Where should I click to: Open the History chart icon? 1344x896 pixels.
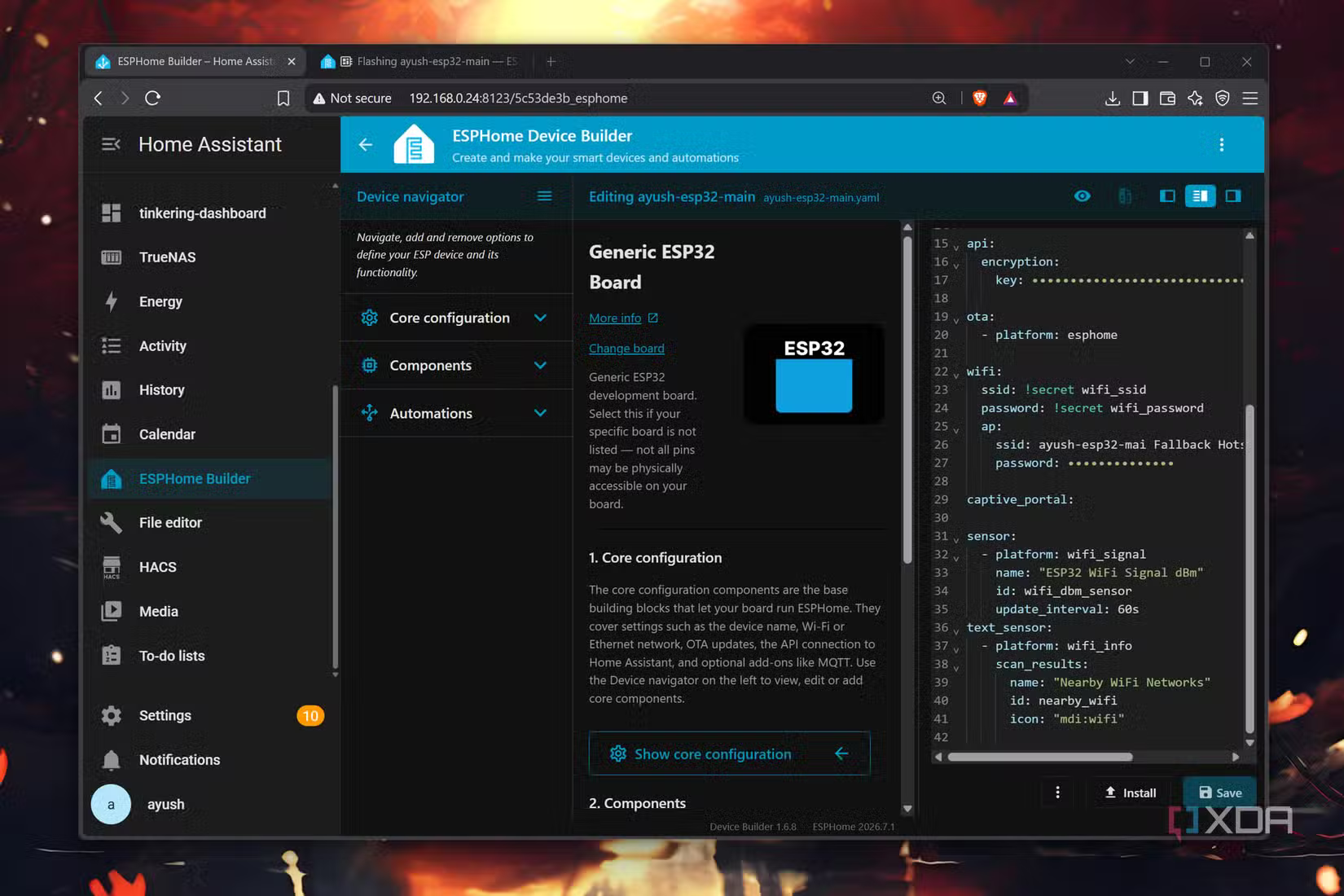[x=111, y=390]
